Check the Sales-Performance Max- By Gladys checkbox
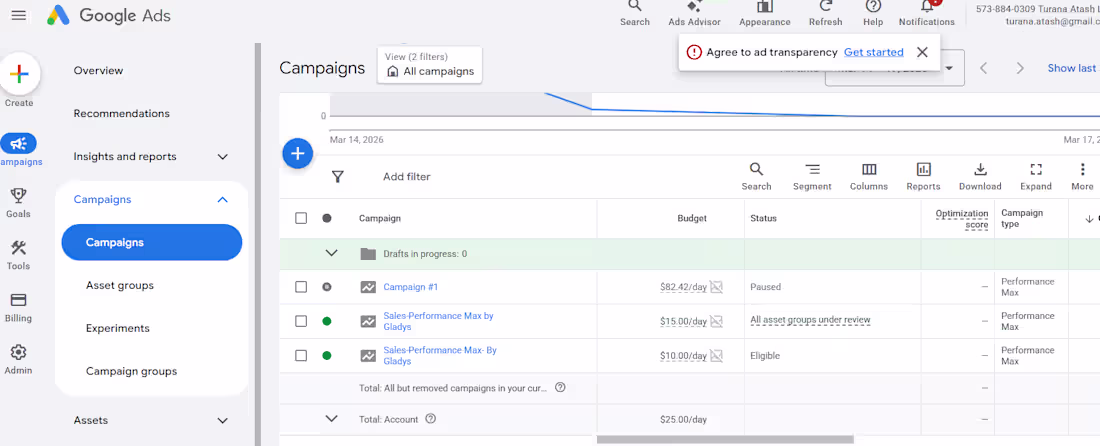The image size is (1100, 446). (301, 356)
